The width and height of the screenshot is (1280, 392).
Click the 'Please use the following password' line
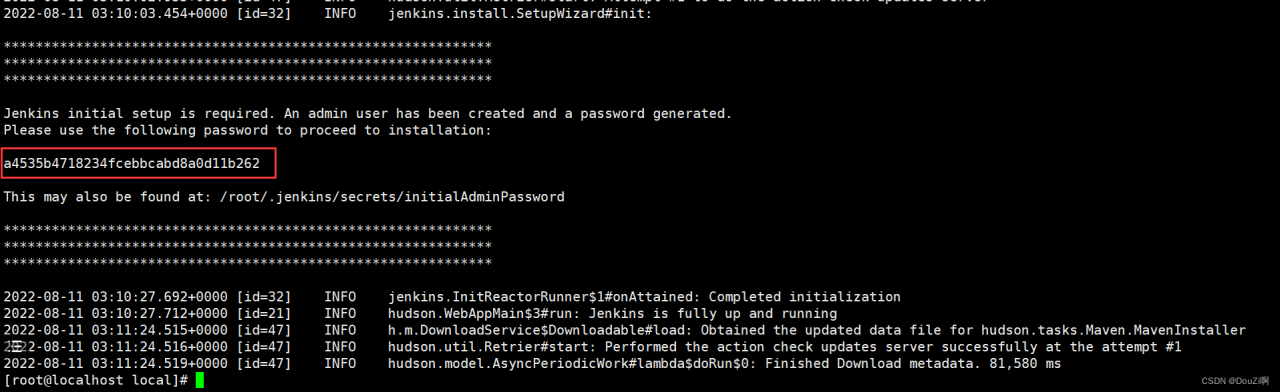[248, 130]
